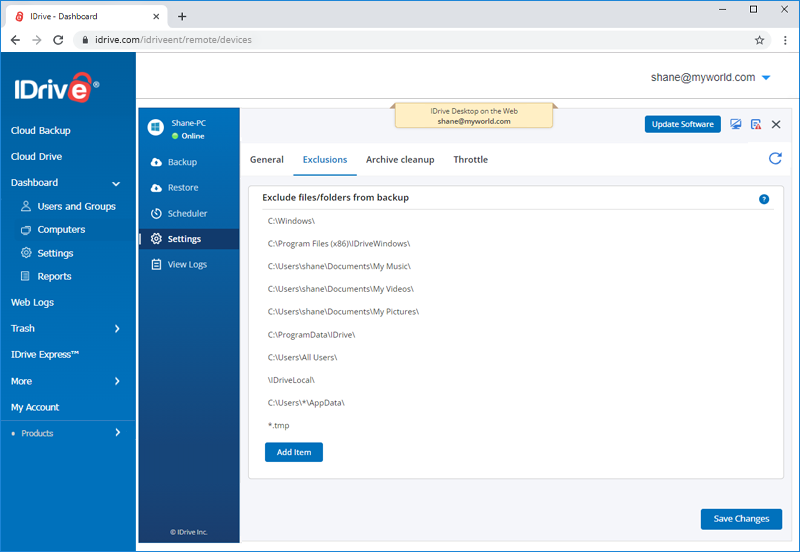The height and width of the screenshot is (552, 800).
Task: Select the C:\Windows\ exclusion entry
Action: tap(291, 221)
